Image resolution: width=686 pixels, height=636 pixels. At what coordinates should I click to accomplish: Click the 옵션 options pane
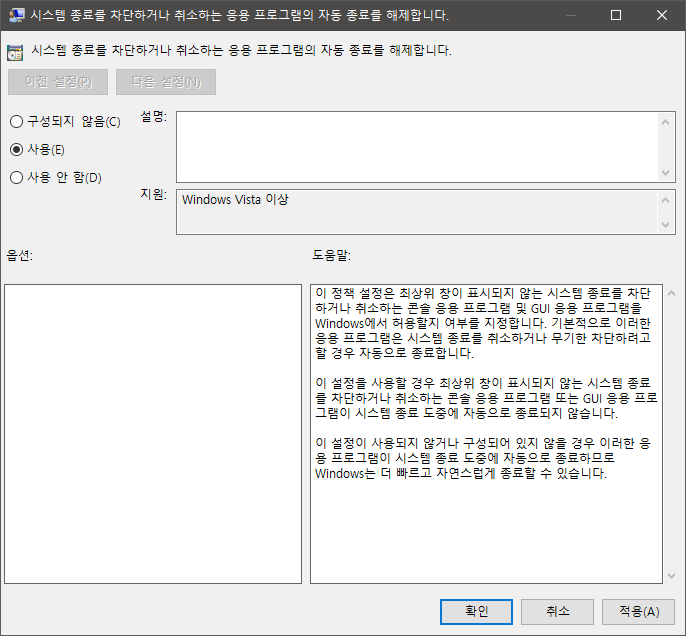coord(153,434)
